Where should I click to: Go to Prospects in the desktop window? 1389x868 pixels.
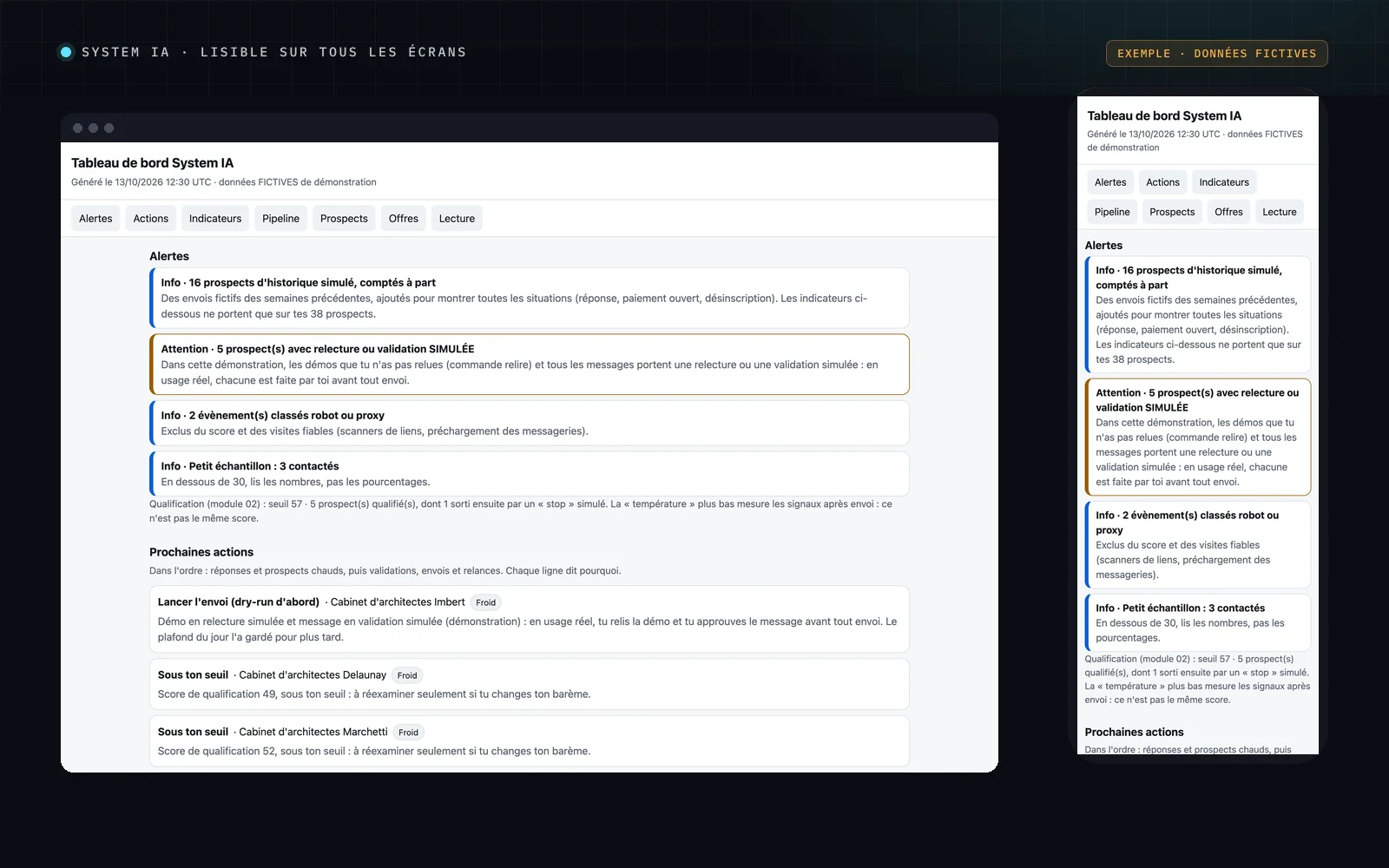click(x=344, y=219)
